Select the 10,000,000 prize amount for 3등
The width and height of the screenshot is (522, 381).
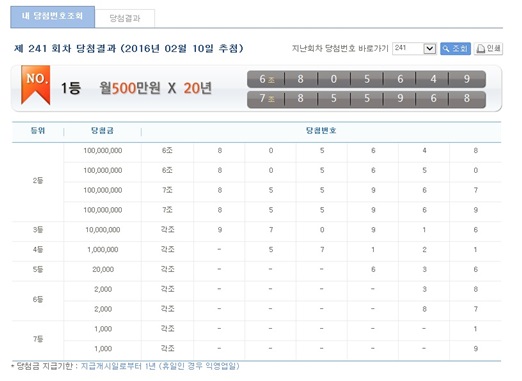tap(103, 230)
